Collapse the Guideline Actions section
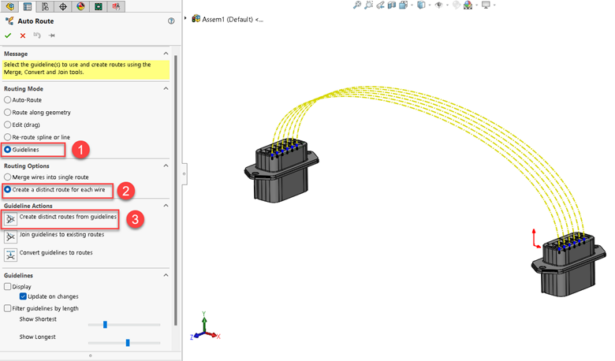The height and width of the screenshot is (361, 615). tap(166, 206)
